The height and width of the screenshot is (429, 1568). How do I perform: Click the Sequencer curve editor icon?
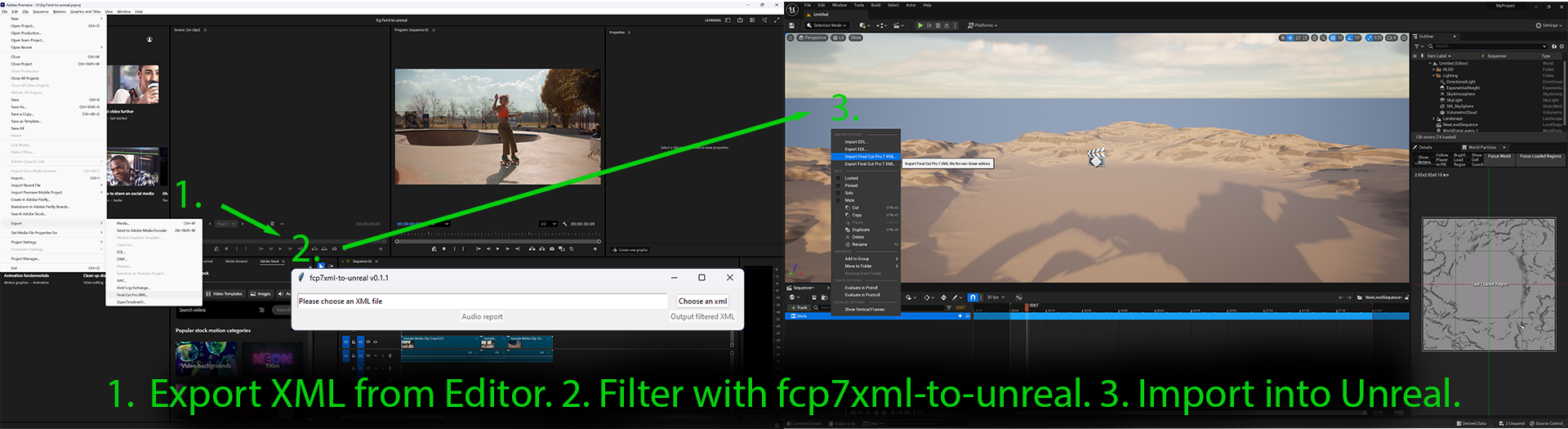tap(1018, 297)
